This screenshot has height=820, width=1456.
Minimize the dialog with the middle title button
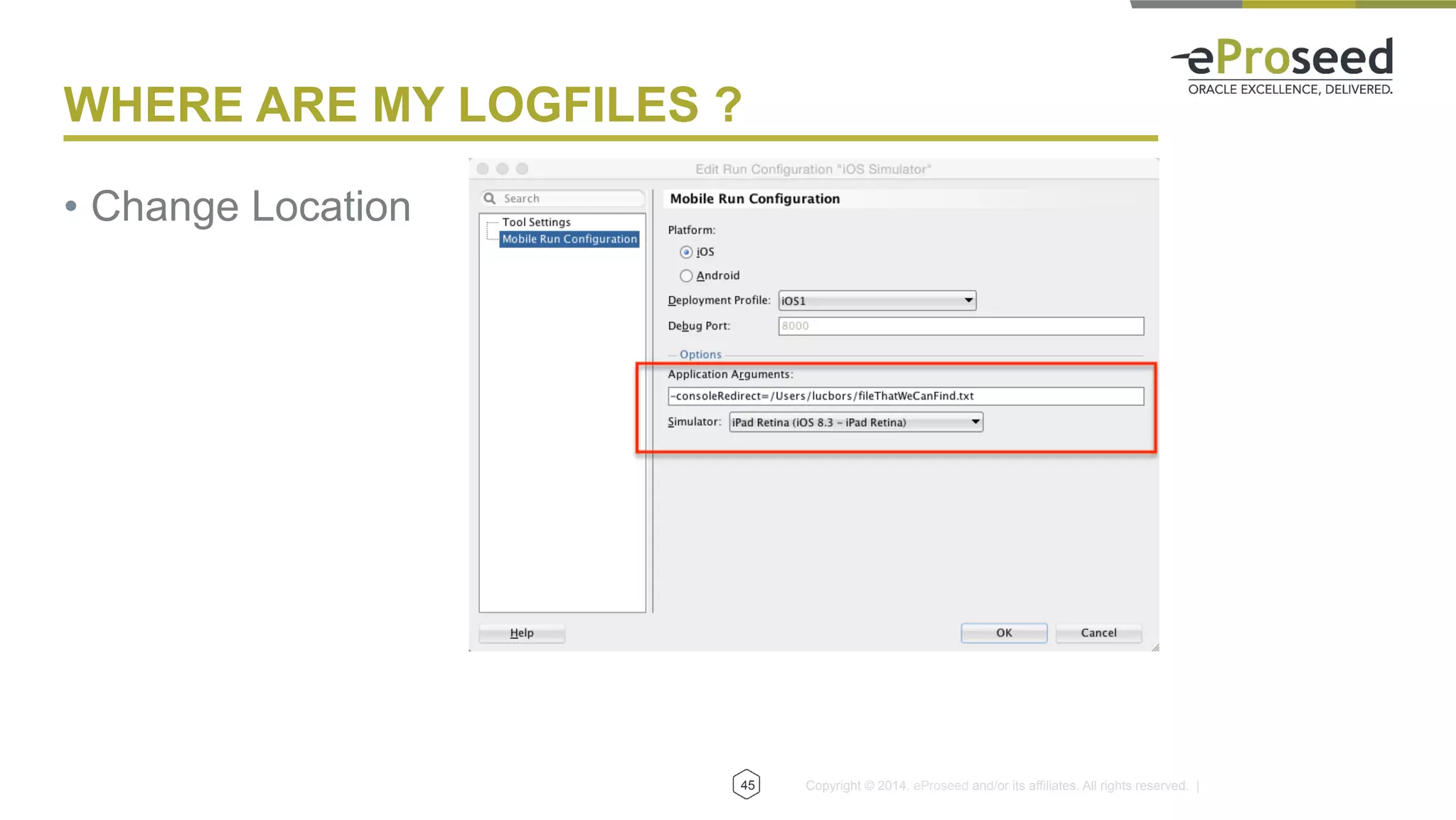click(x=503, y=169)
